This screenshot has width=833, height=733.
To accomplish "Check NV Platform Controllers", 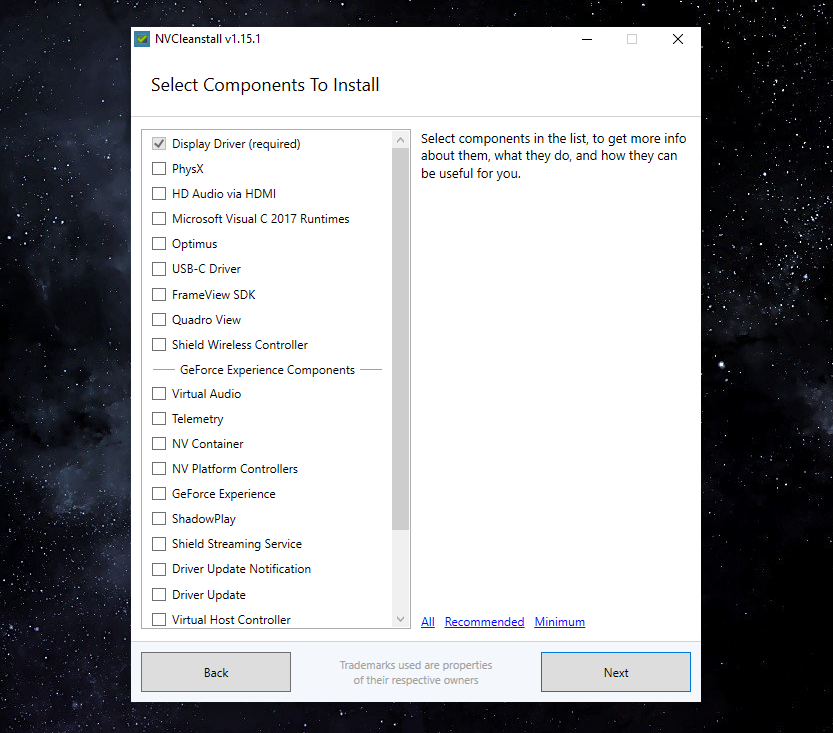I will click(159, 468).
